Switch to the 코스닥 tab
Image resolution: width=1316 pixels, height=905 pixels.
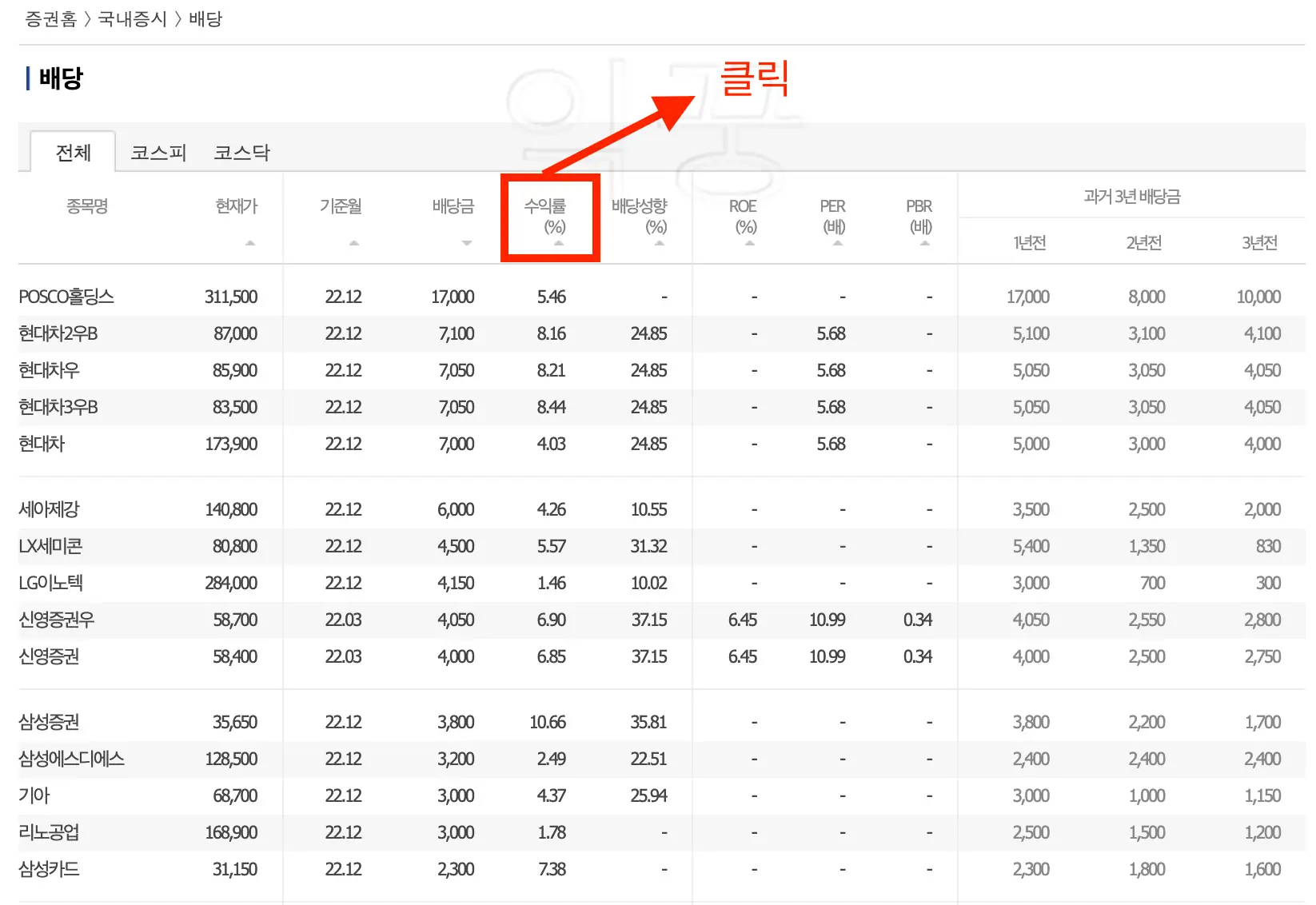[x=241, y=152]
